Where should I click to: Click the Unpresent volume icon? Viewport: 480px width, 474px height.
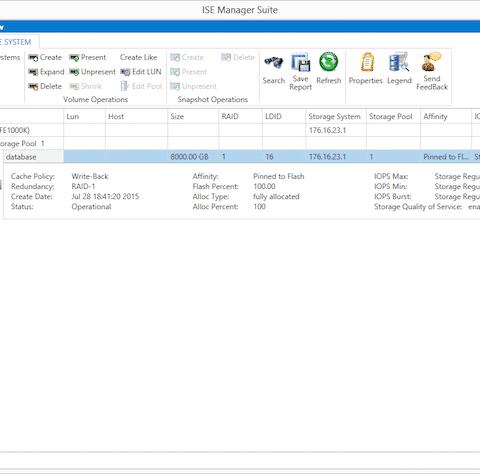pos(74,72)
